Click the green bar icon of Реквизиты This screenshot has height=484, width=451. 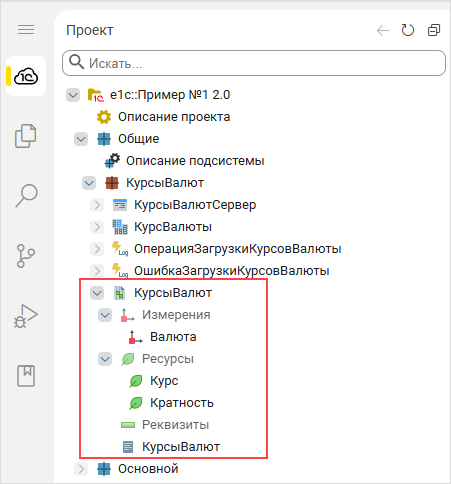click(x=128, y=425)
